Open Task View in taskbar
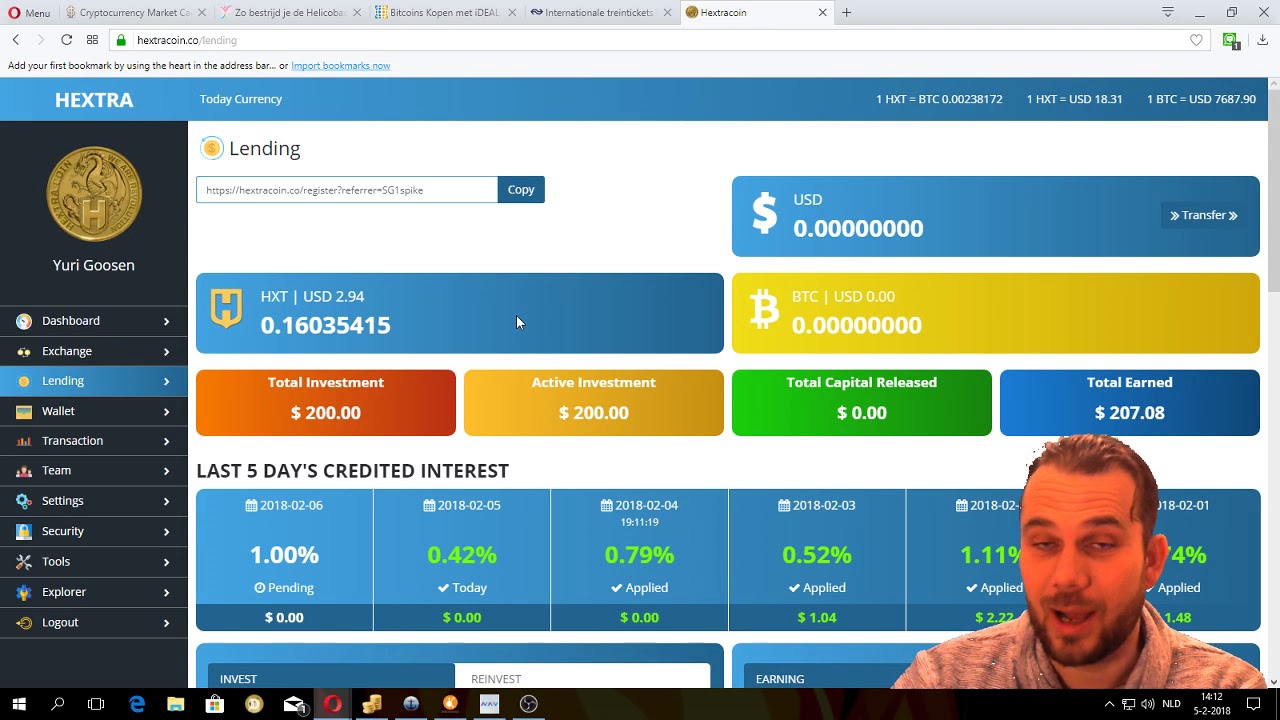 pyautogui.click(x=96, y=704)
